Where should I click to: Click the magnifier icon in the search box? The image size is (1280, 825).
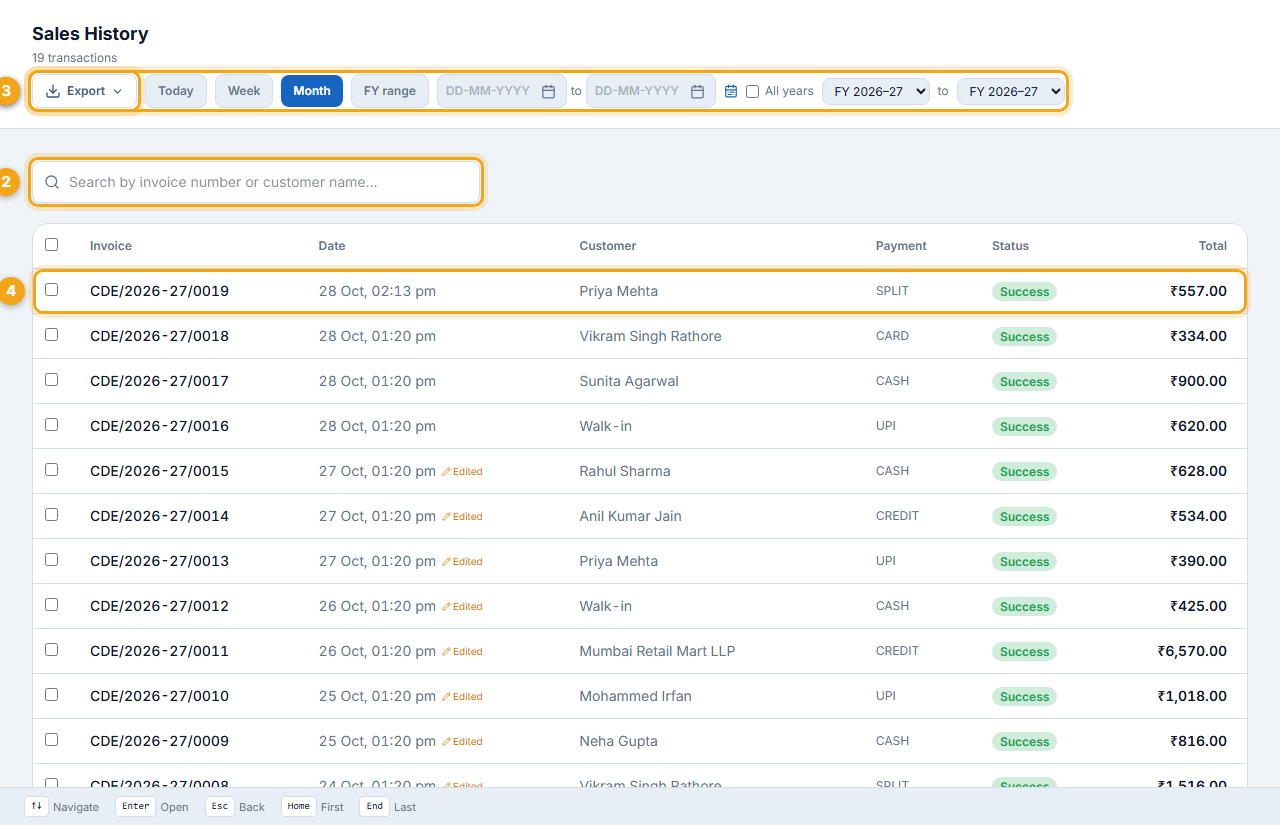point(52,182)
